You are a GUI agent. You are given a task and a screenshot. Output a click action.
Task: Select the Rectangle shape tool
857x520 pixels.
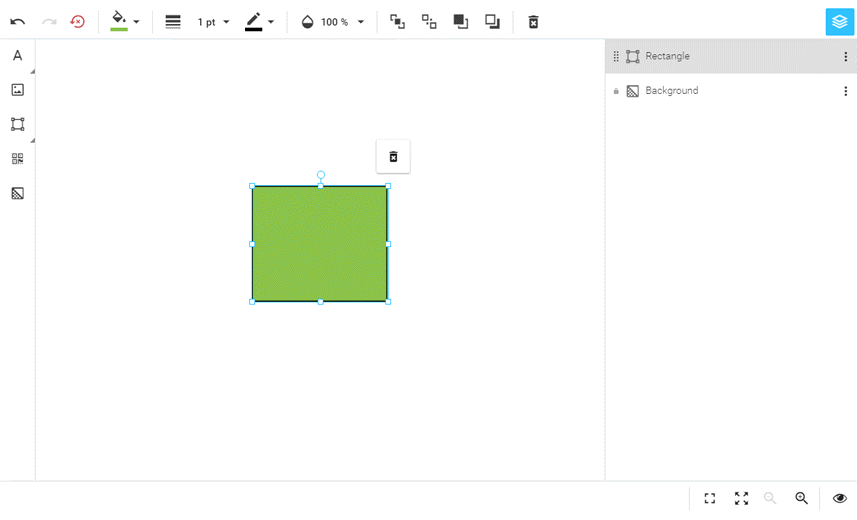[17, 124]
